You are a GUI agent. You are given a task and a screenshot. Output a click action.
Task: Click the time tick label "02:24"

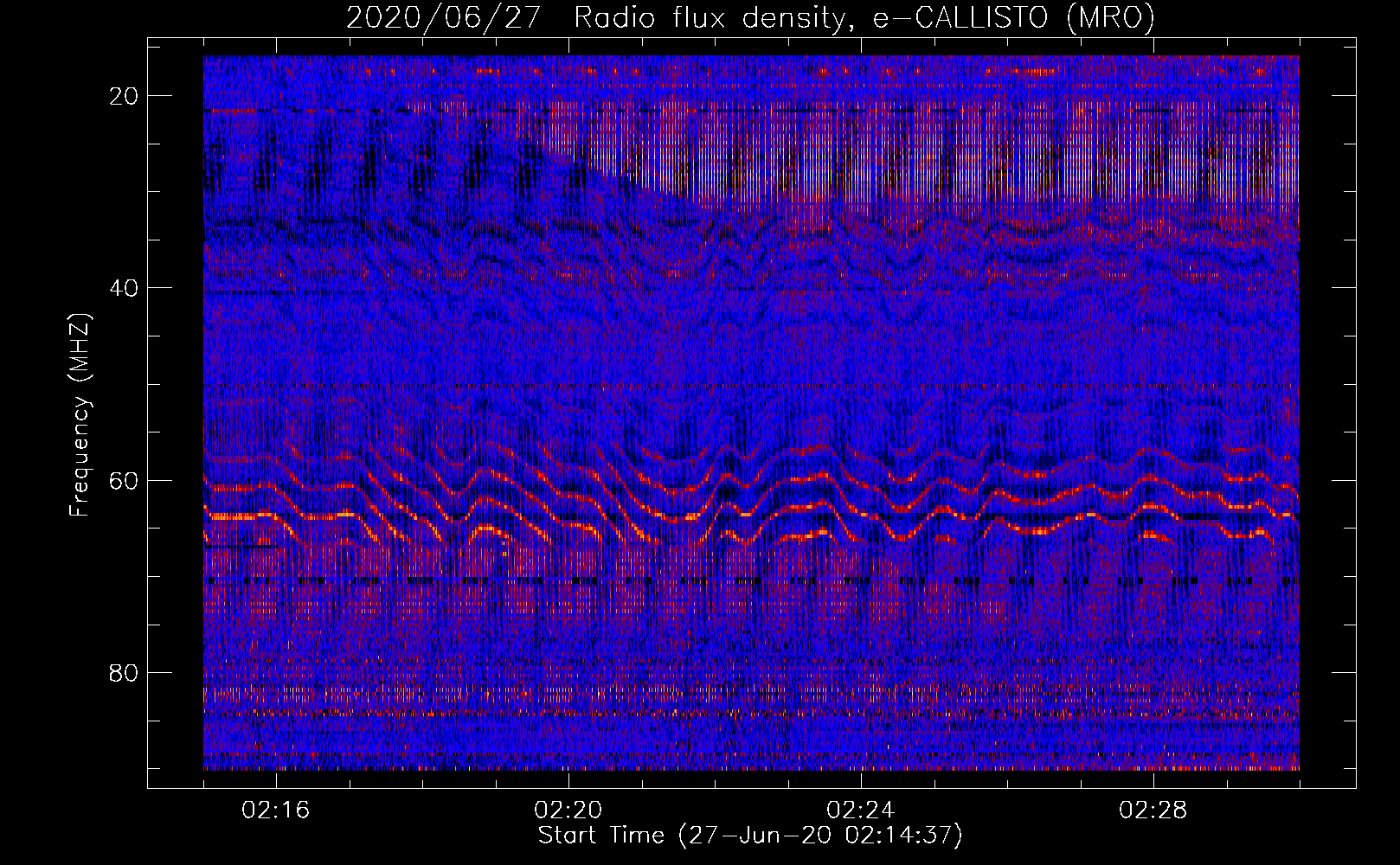click(x=861, y=811)
